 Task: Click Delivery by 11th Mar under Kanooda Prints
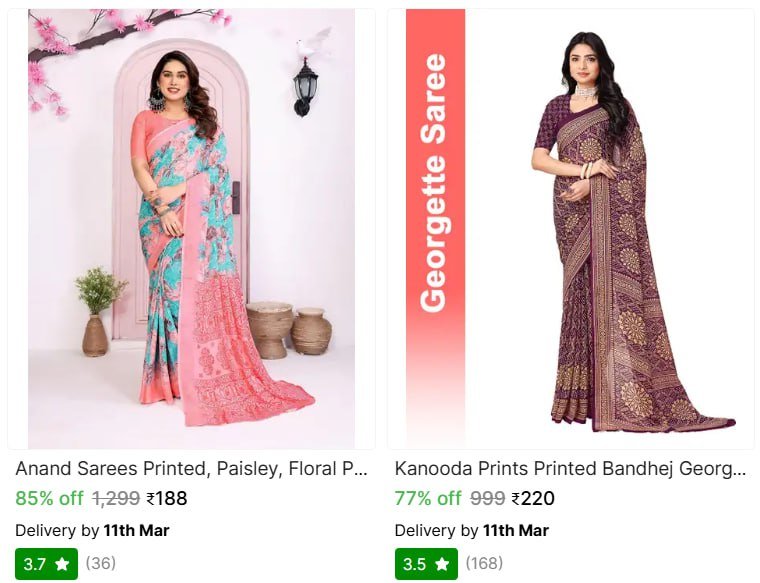click(x=472, y=531)
